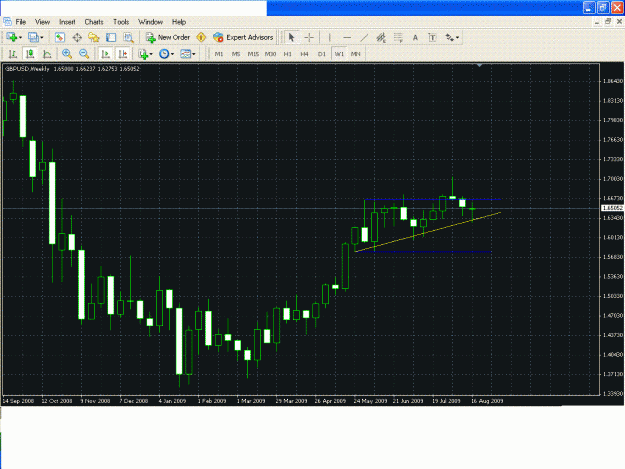The width and height of the screenshot is (625, 469).
Task: Select the Text Label 'T' tool
Action: [432, 37]
